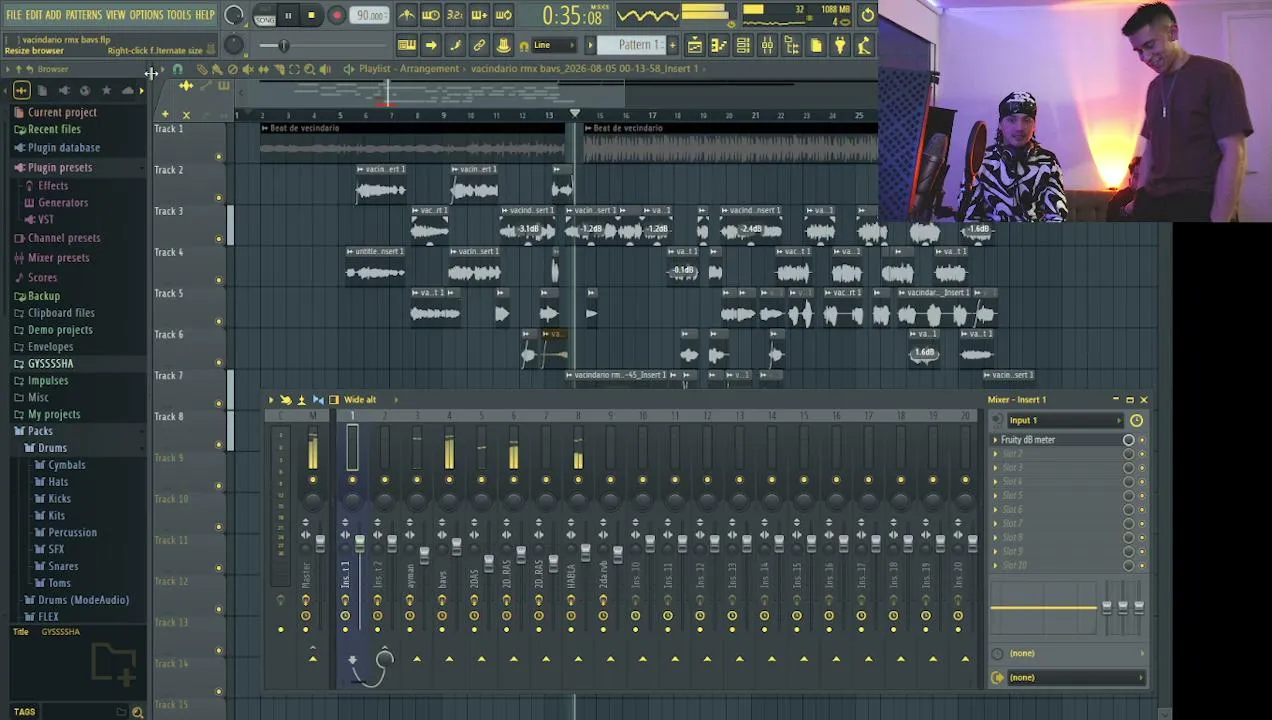Open the OPTIONS menu

point(146,15)
